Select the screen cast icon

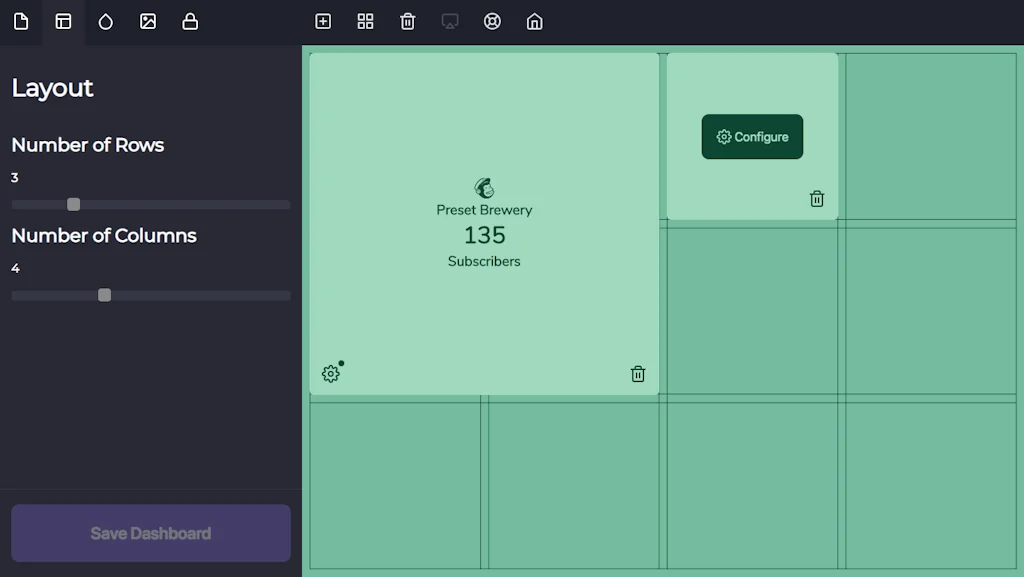pos(449,20)
